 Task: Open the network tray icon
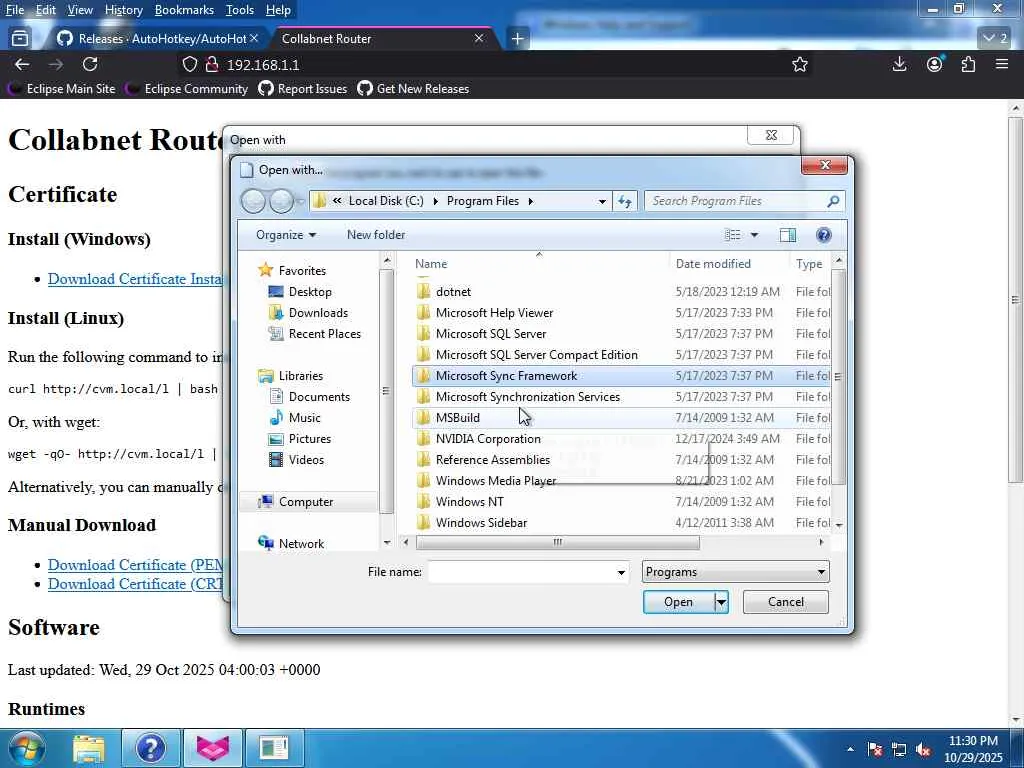[x=899, y=750]
